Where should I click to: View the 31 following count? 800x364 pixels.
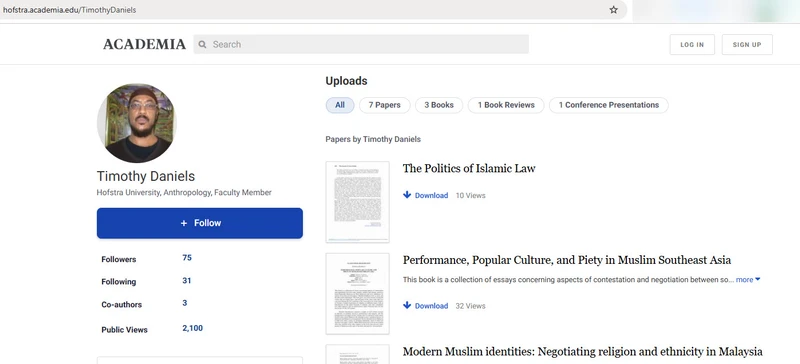(186, 280)
